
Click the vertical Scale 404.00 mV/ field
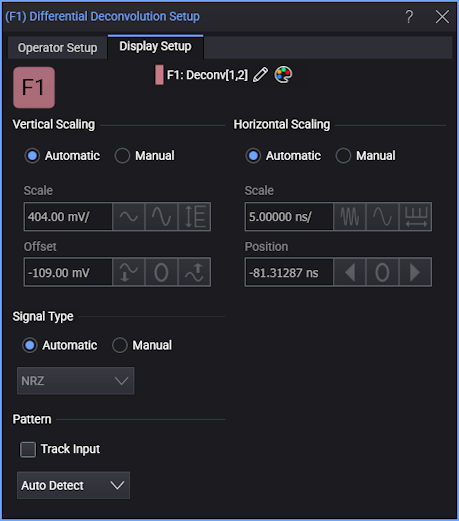(68, 217)
